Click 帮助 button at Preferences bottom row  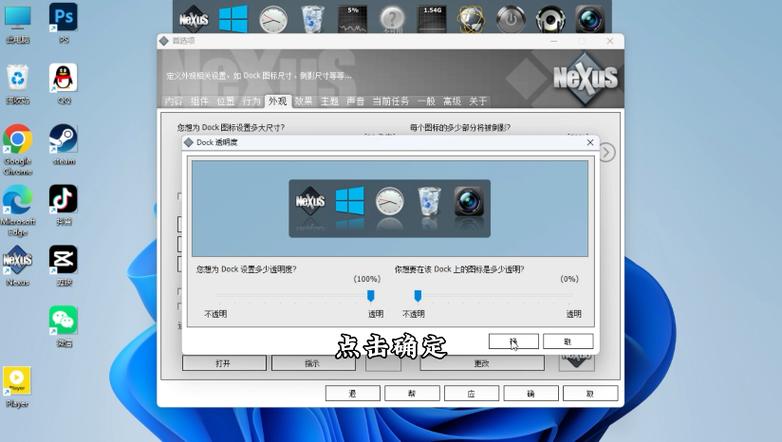(412, 393)
